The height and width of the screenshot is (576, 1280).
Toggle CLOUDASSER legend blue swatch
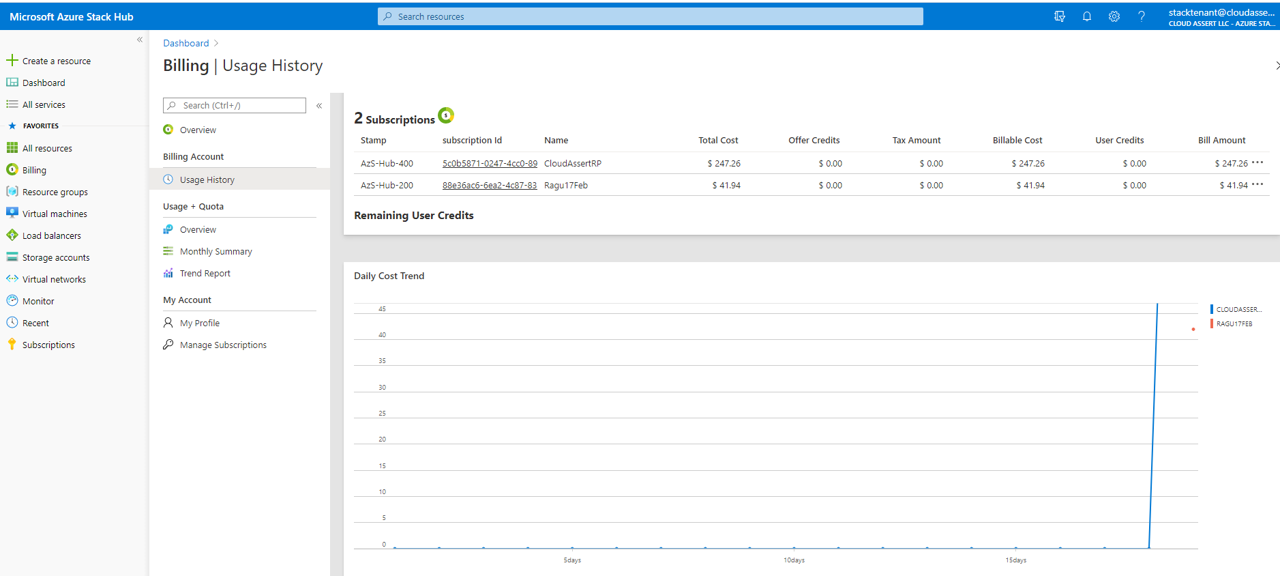1211,310
